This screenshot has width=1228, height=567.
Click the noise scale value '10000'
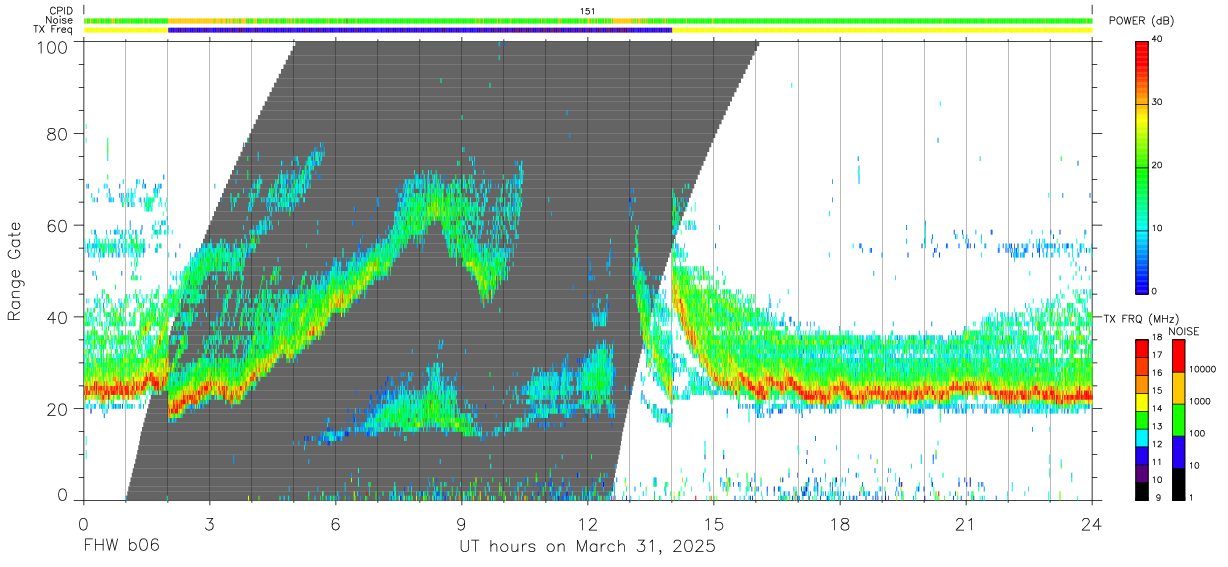(x=1203, y=370)
